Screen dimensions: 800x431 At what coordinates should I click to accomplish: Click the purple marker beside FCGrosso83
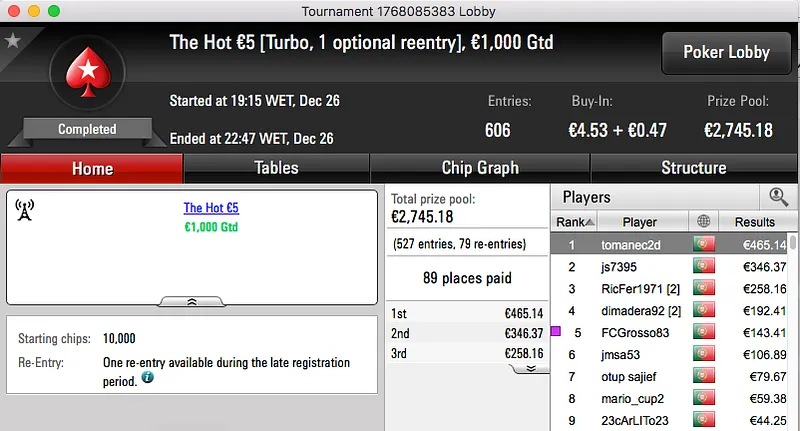tap(556, 331)
